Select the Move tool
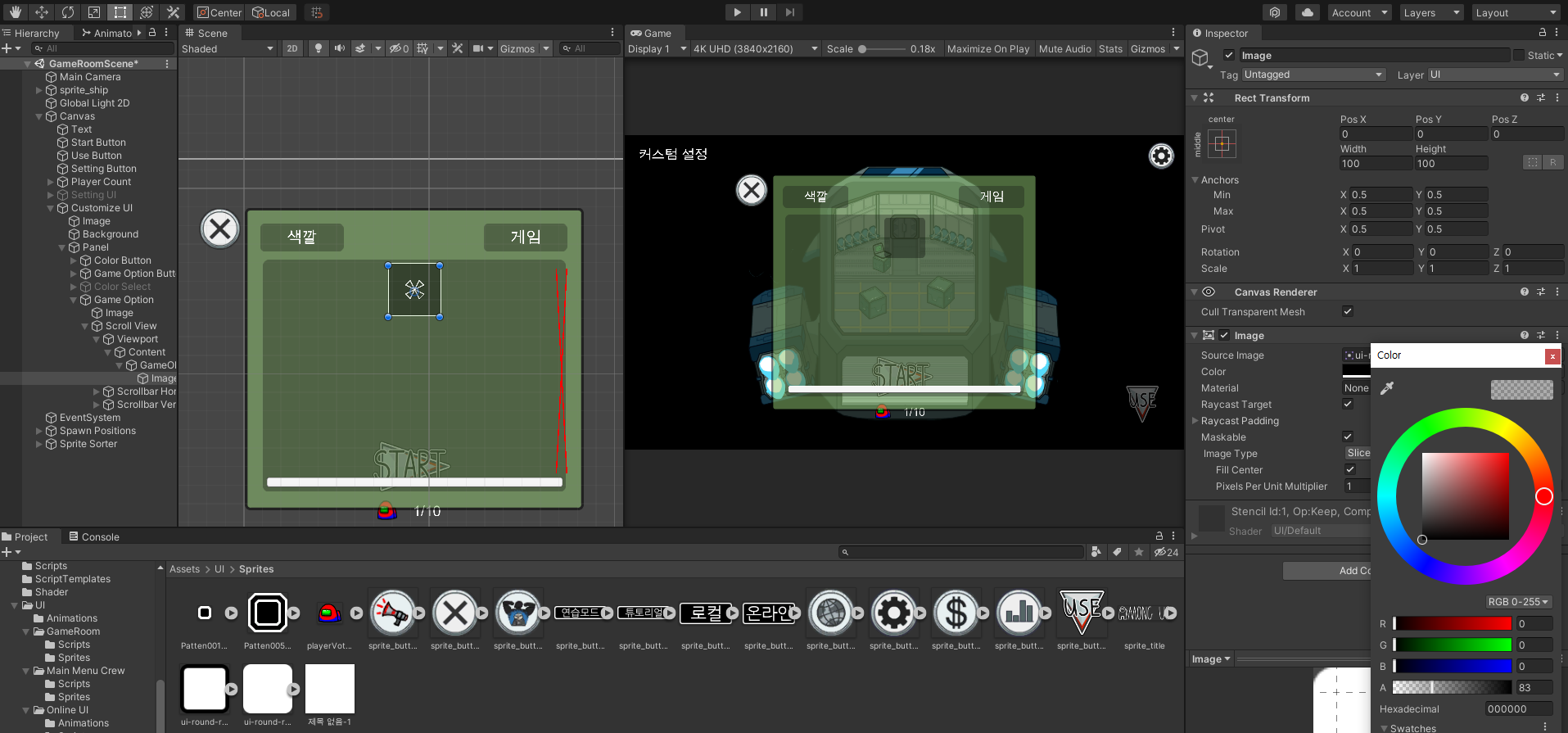This screenshot has width=1568, height=733. [42, 12]
